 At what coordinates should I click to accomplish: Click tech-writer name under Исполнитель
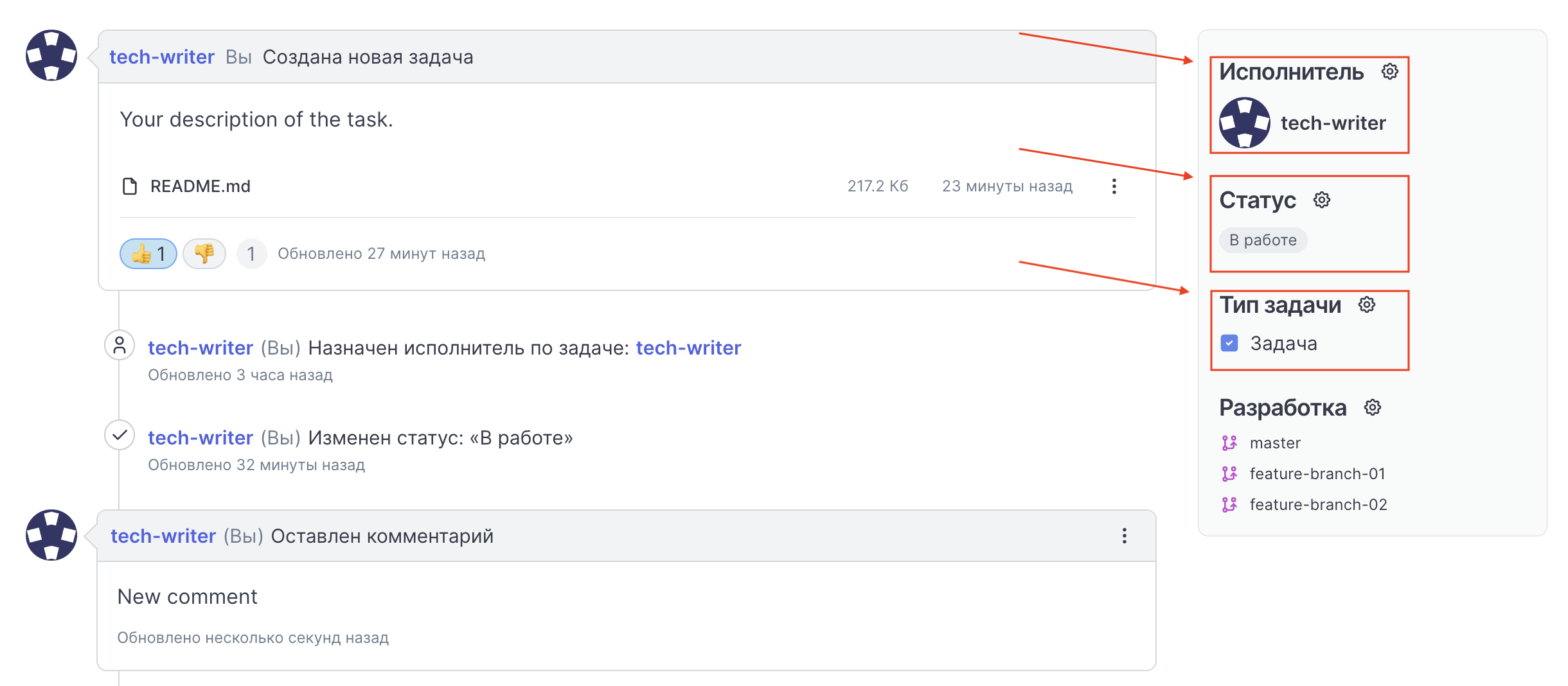[1333, 123]
